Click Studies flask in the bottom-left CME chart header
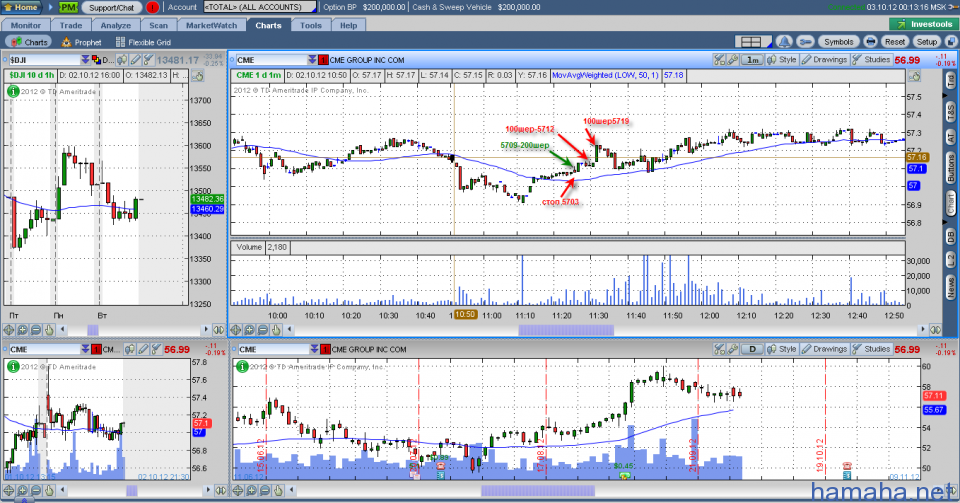960x503 pixels. point(156,349)
